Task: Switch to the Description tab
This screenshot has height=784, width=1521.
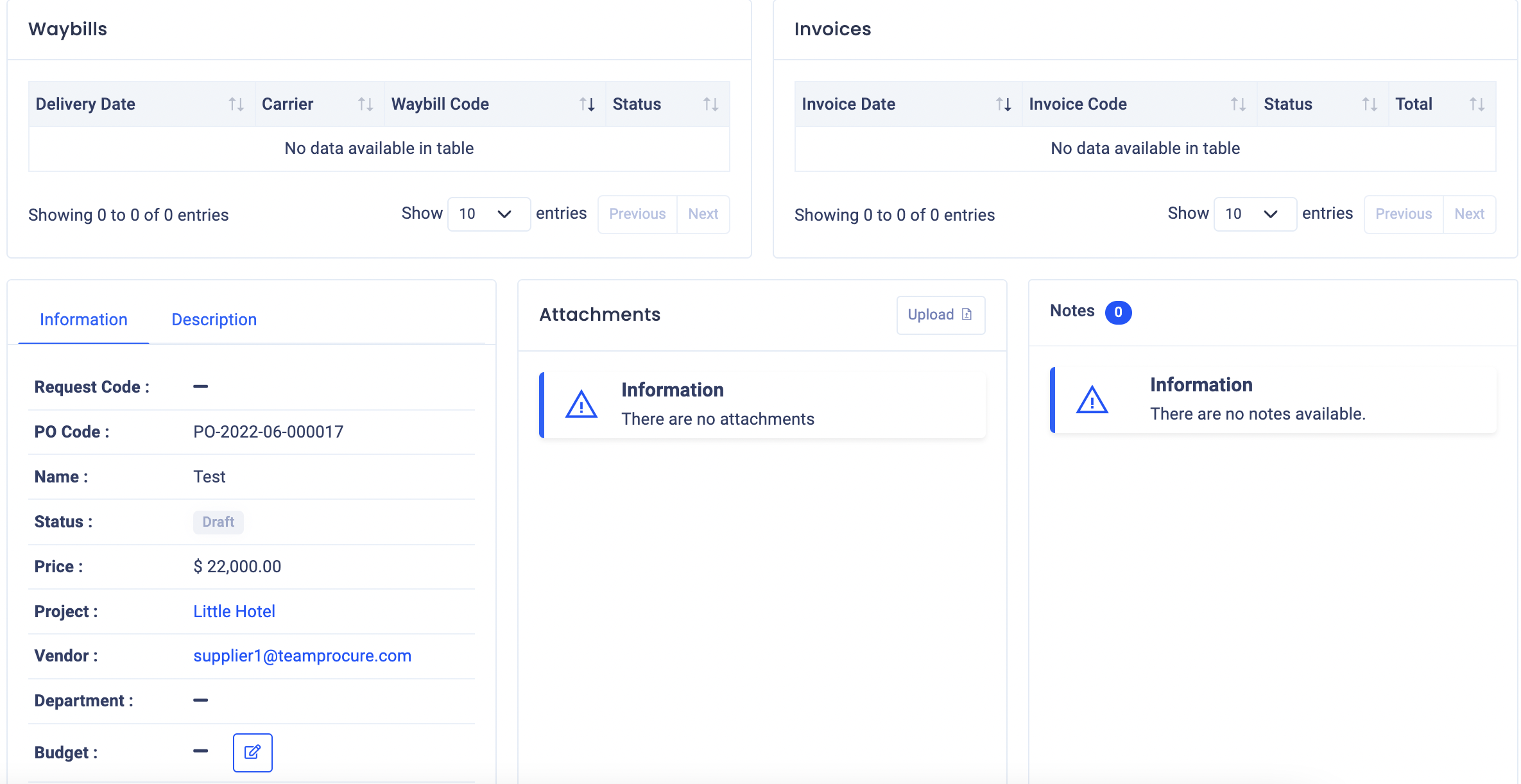Action: [214, 320]
